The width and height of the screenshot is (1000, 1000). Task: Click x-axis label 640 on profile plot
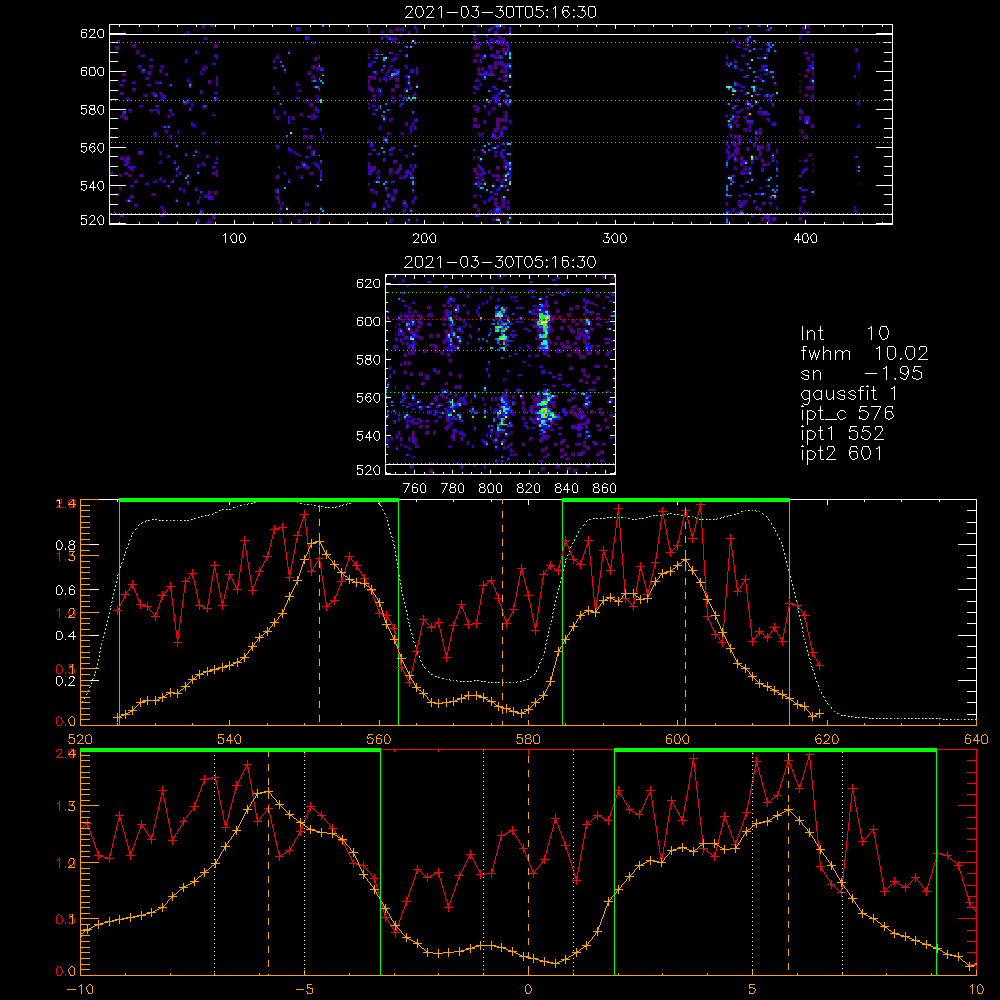pos(976,740)
